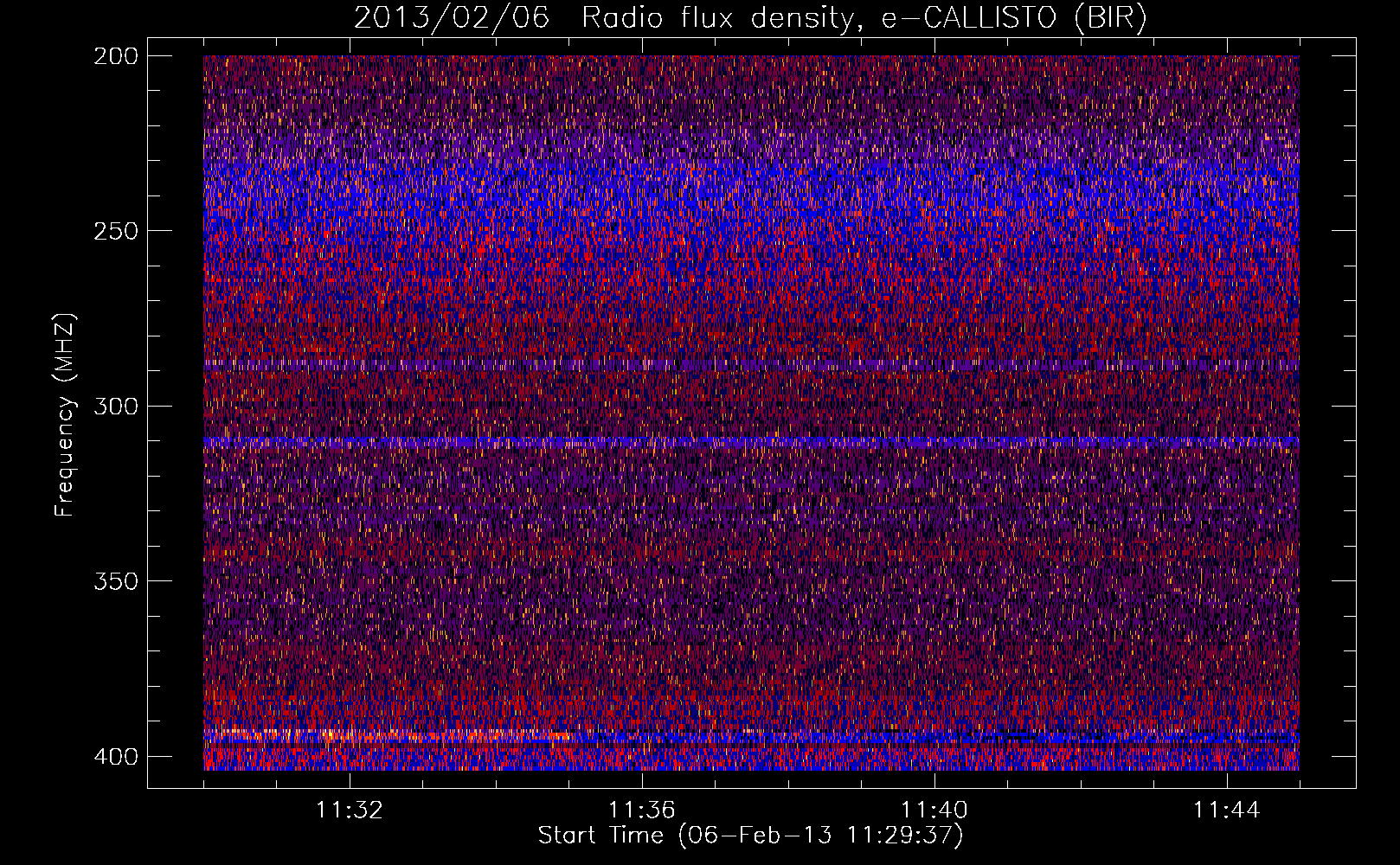Click the 11:44 time tick label
1400x865 pixels.
coord(1227,811)
